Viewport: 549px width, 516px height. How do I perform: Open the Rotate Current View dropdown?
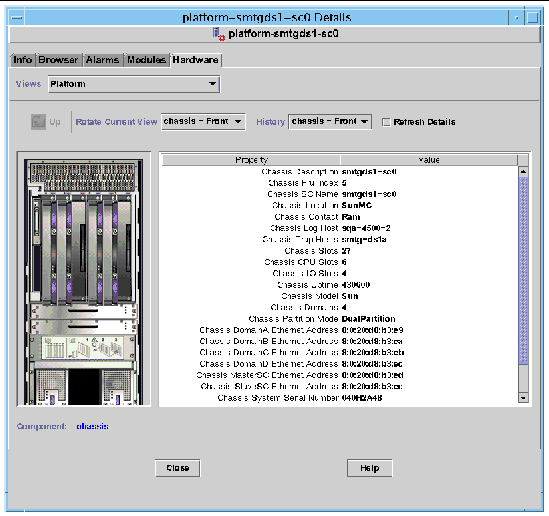pos(203,121)
